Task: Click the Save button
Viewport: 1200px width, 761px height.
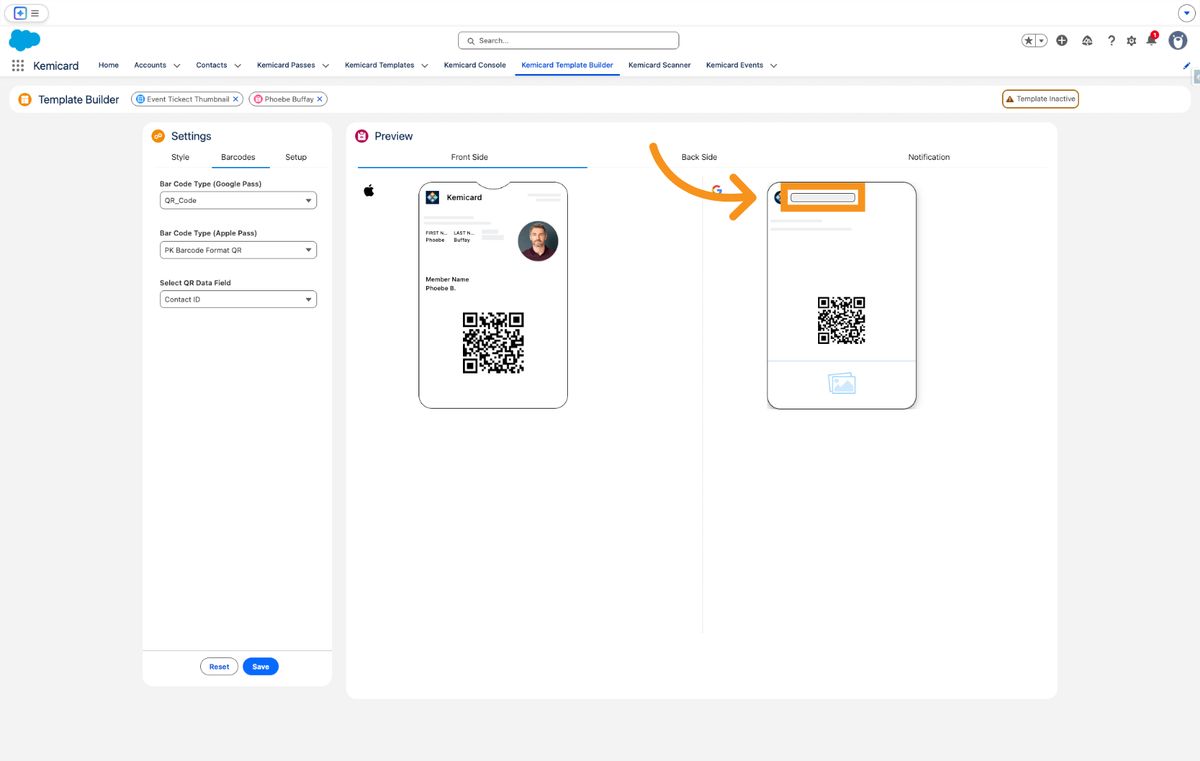Action: [260, 666]
